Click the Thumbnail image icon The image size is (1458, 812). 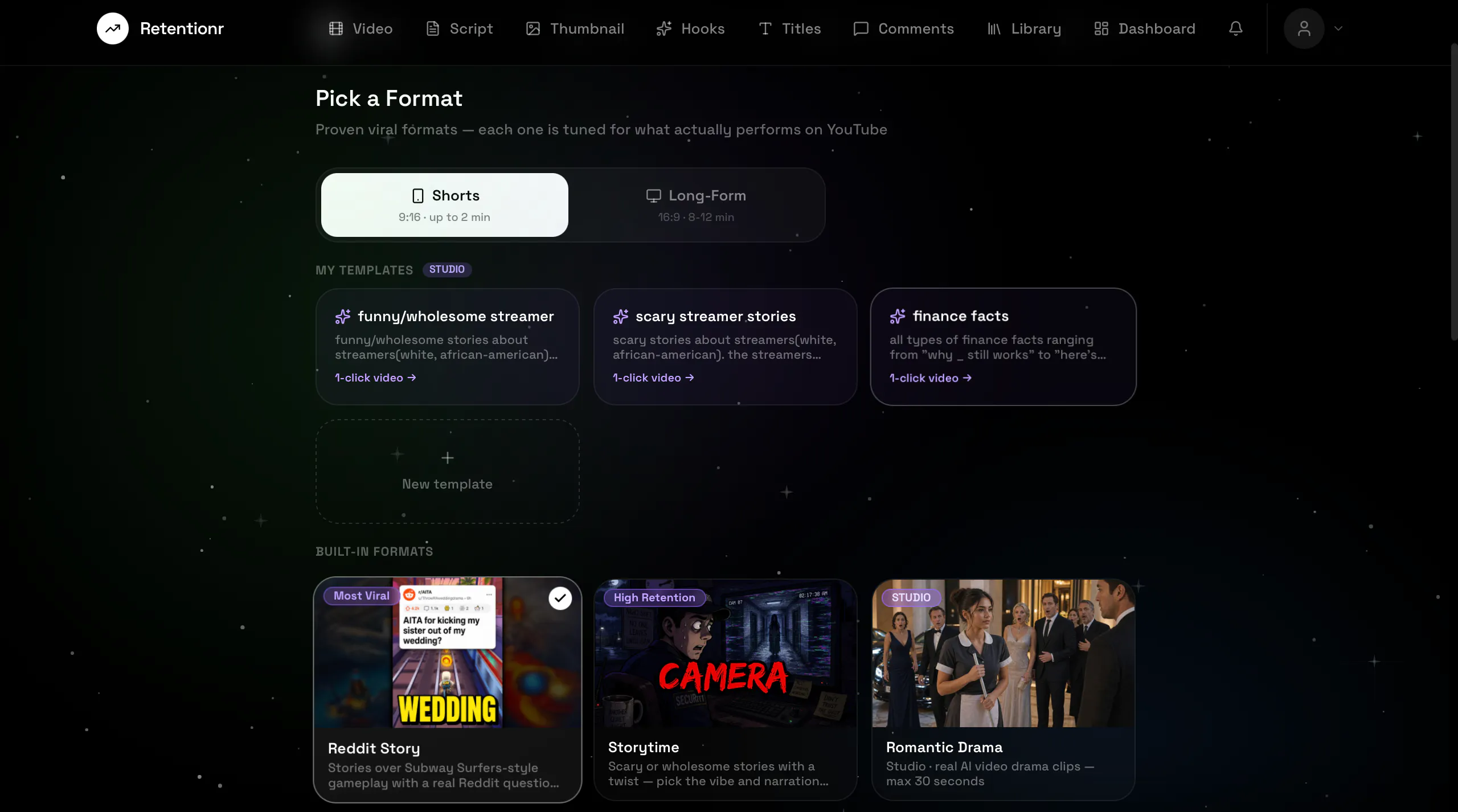(x=533, y=28)
